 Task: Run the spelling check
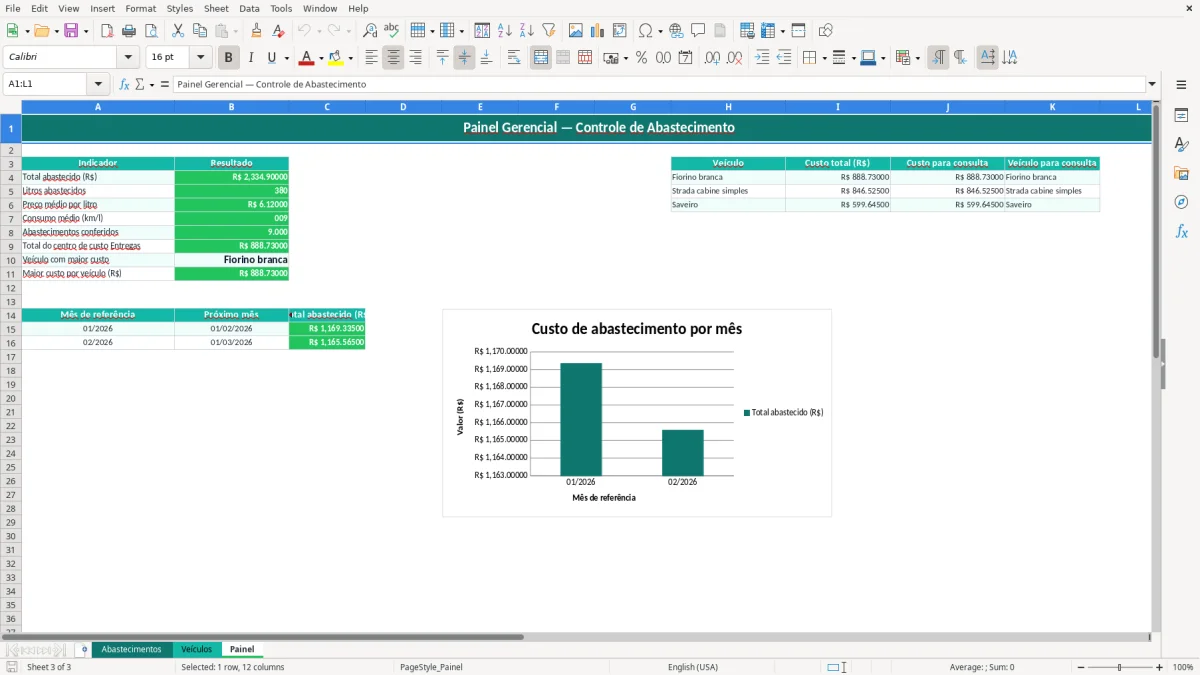392,31
